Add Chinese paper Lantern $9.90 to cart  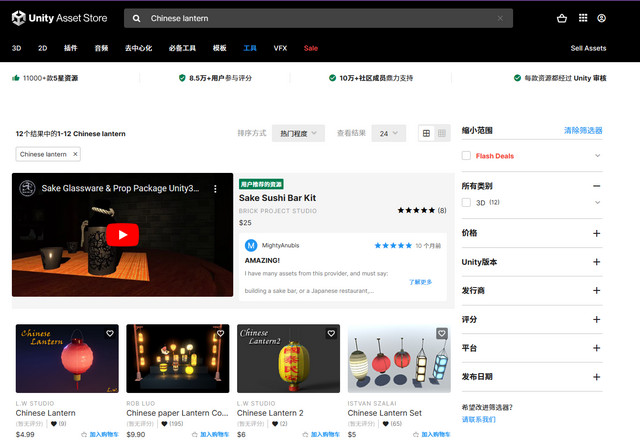[210, 434]
